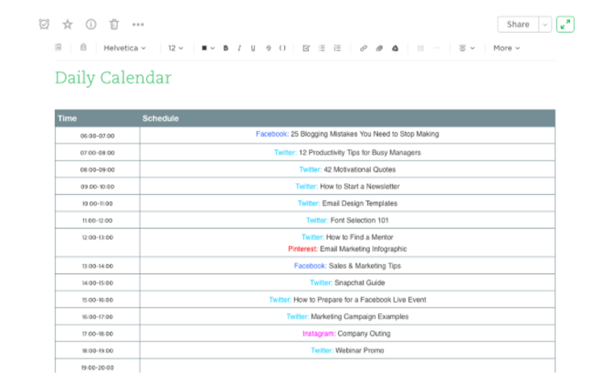The height and width of the screenshot is (389, 602).
Task: Click Facebook link in 06:00-07:00 row
Action: pyautogui.click(x=272, y=134)
